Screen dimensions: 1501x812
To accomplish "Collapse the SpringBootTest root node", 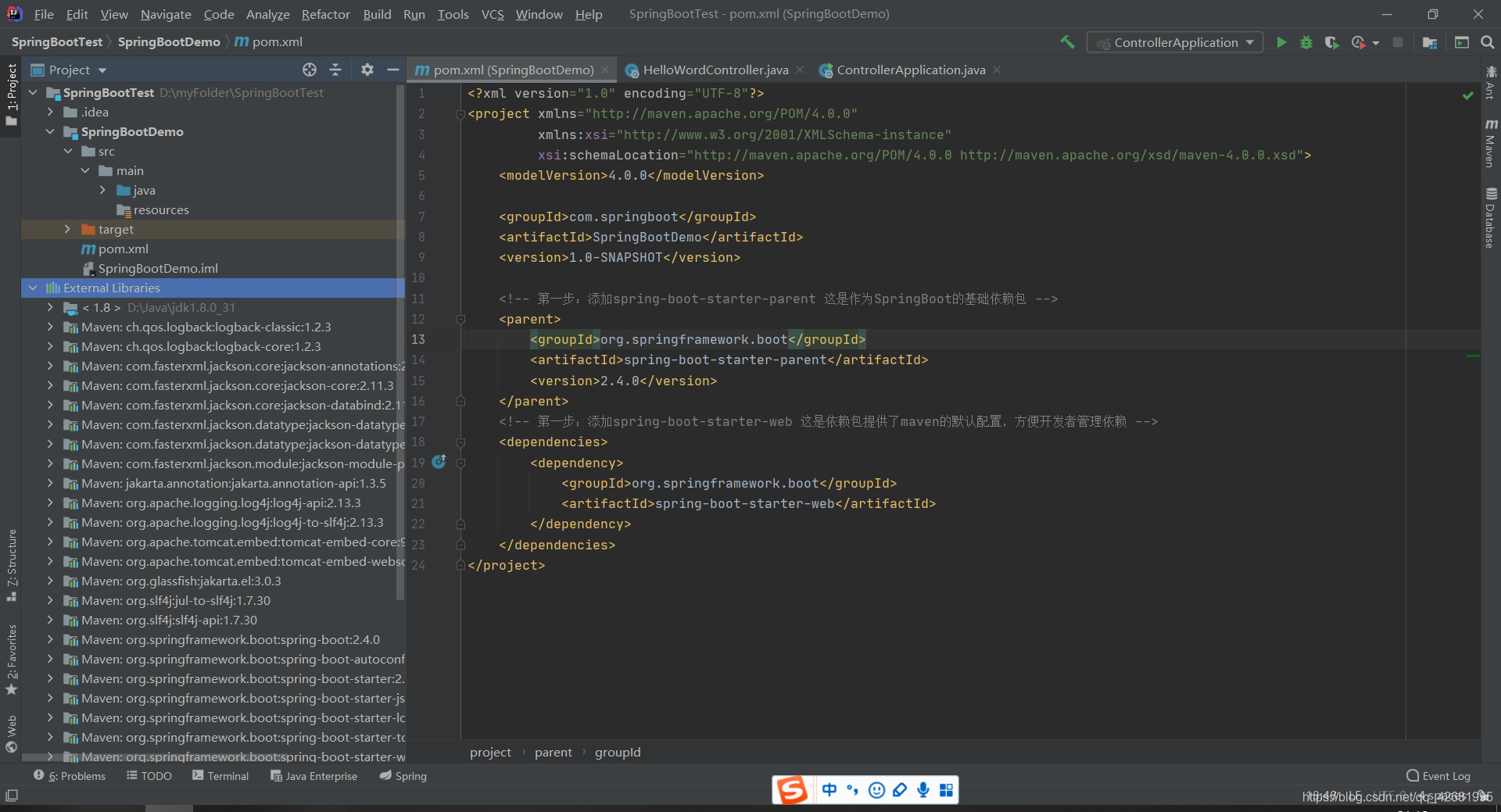I will [33, 92].
